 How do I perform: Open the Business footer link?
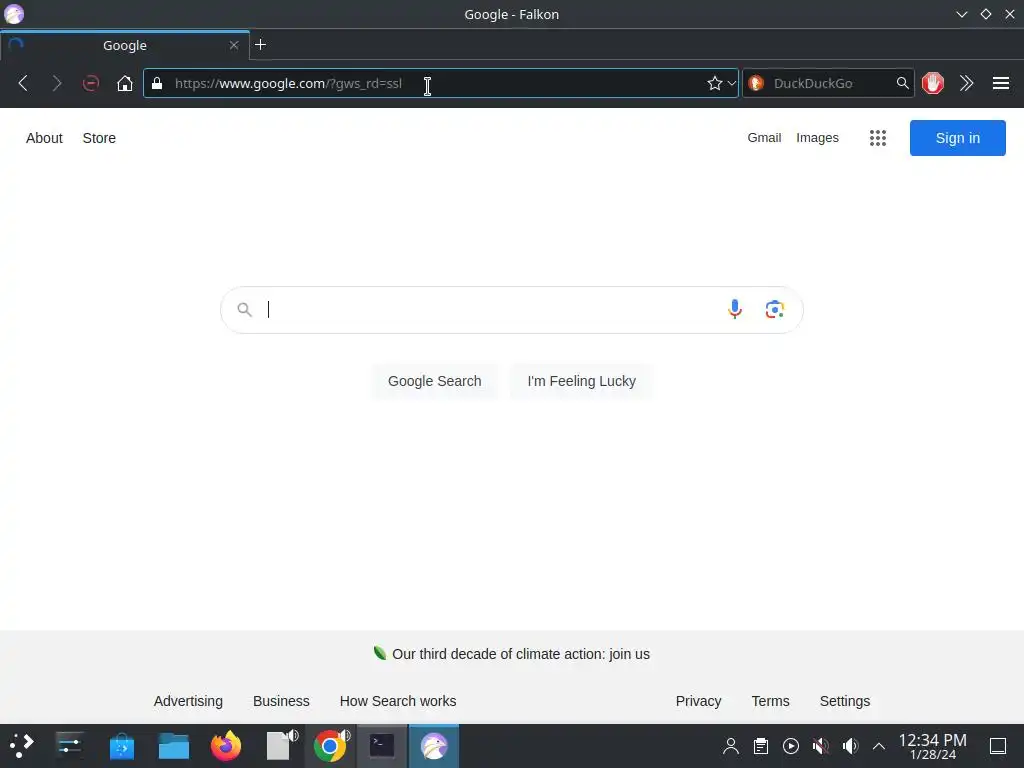click(x=281, y=701)
